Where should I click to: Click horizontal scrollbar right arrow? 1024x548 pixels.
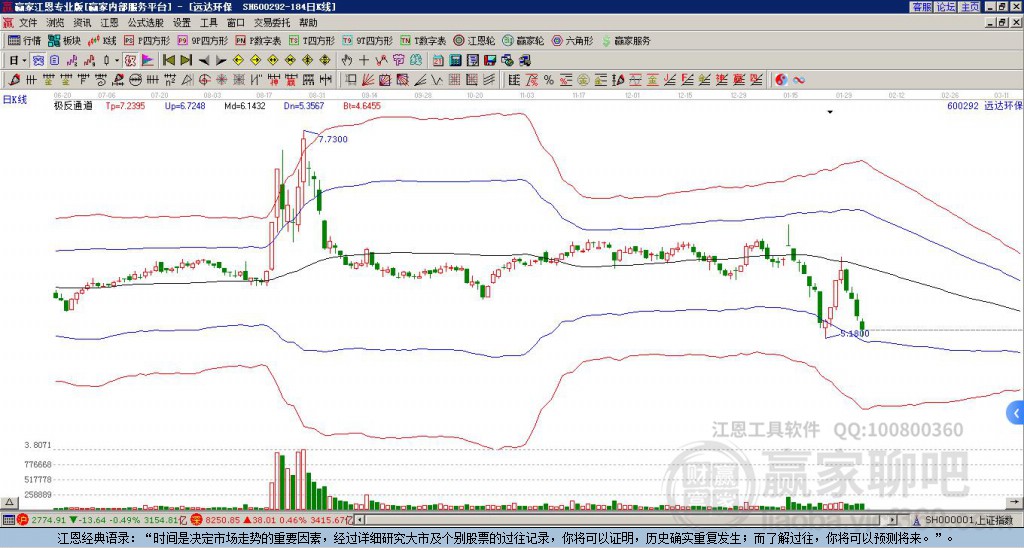(x=892, y=520)
